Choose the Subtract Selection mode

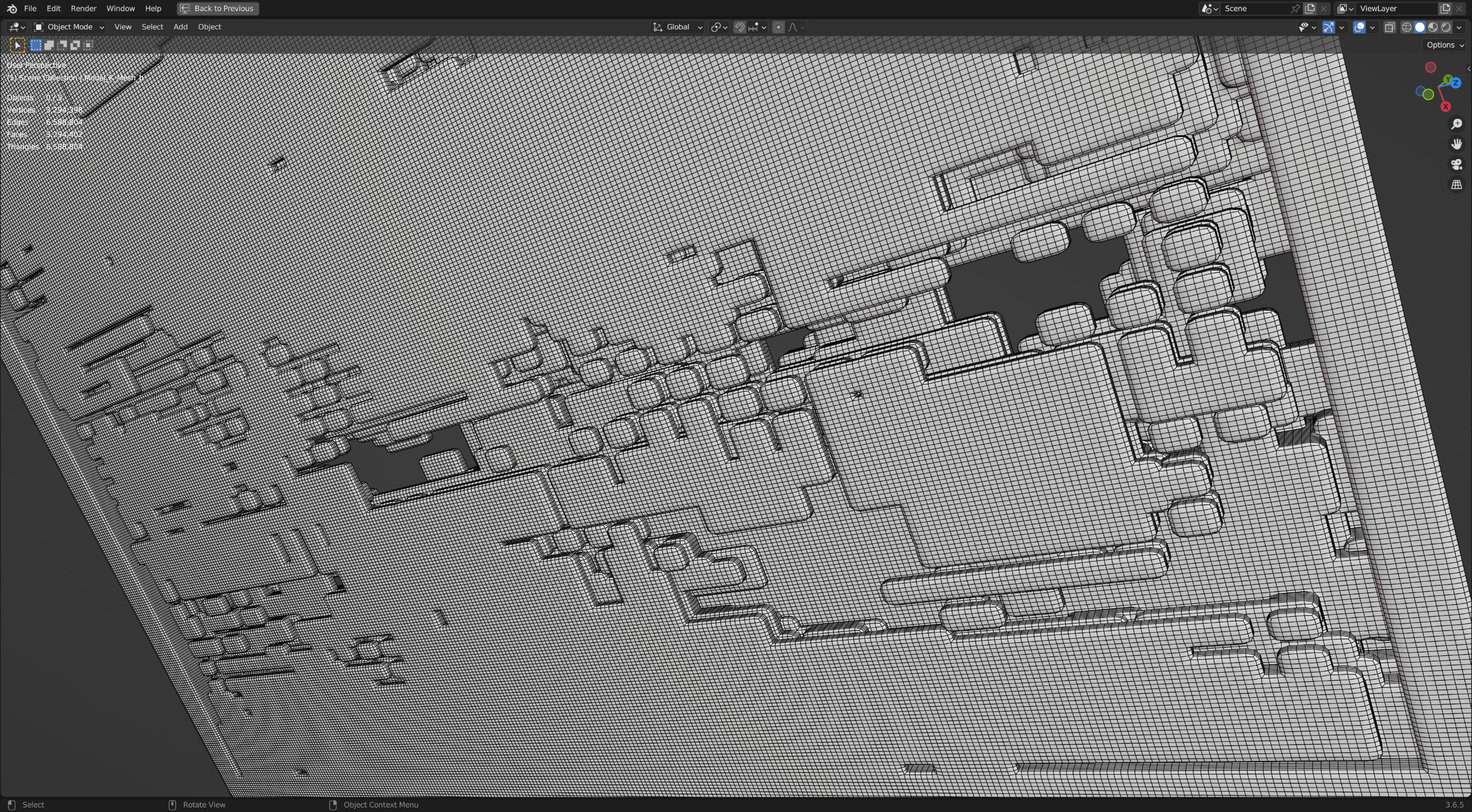coord(62,45)
